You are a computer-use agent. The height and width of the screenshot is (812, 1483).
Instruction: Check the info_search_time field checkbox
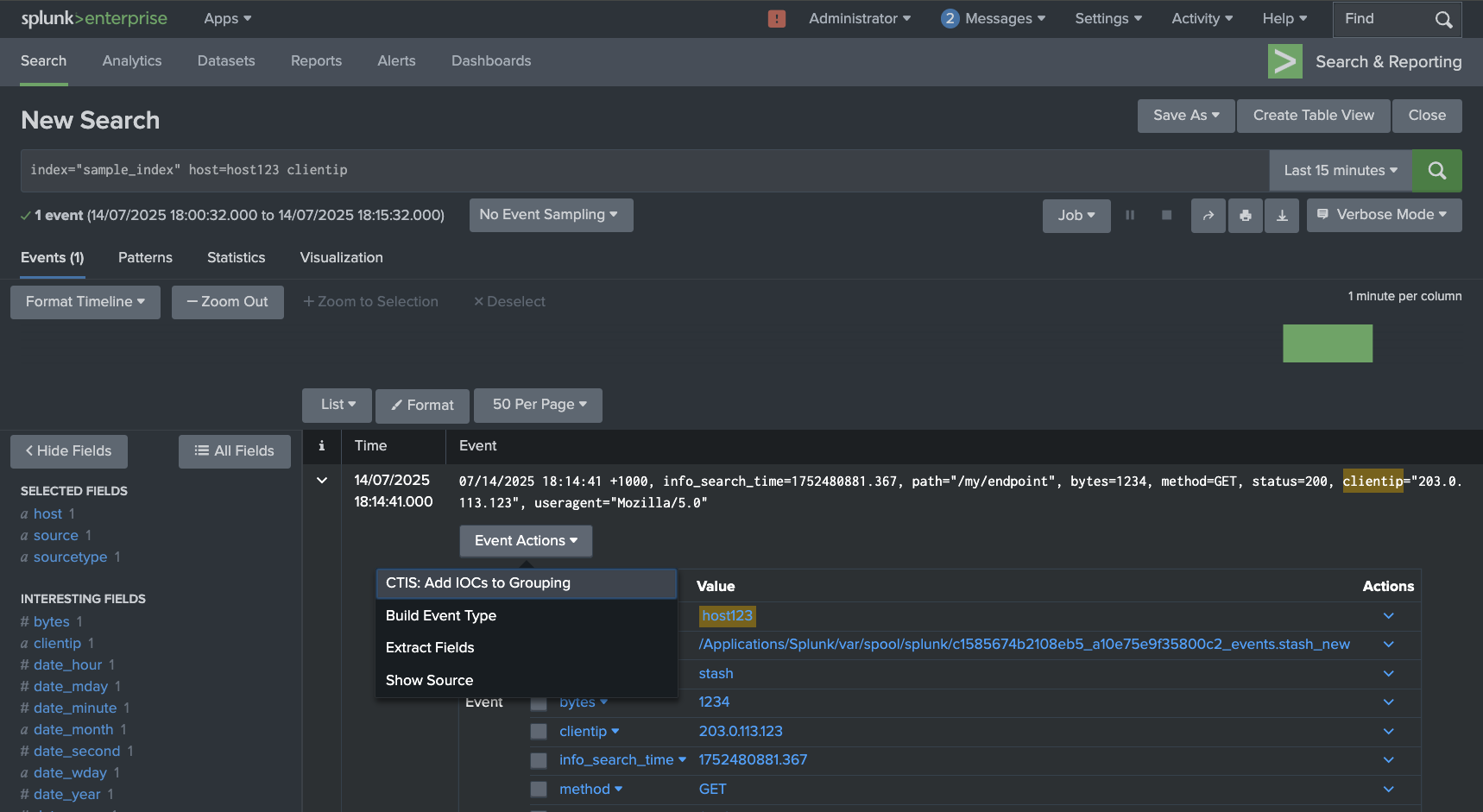click(539, 760)
